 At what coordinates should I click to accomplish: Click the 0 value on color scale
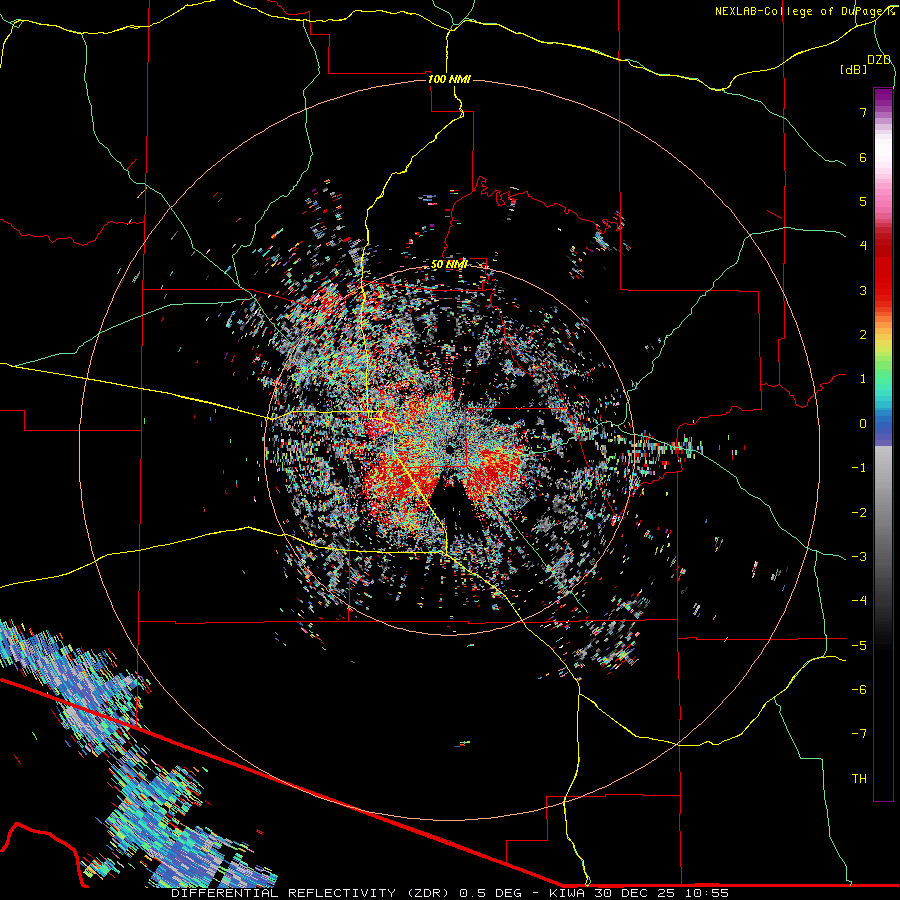pyautogui.click(x=863, y=424)
